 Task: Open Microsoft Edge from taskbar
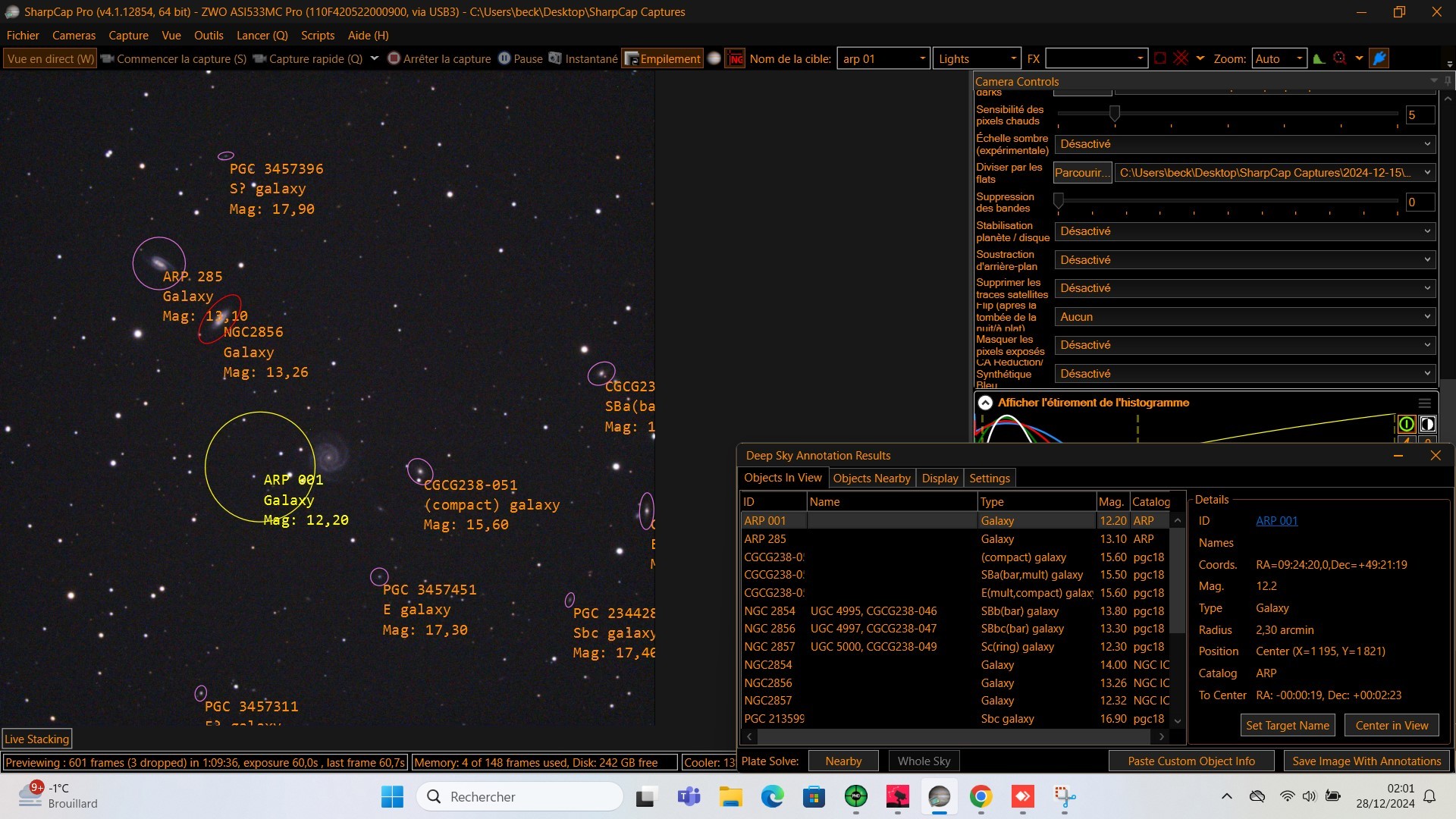pos(772,796)
